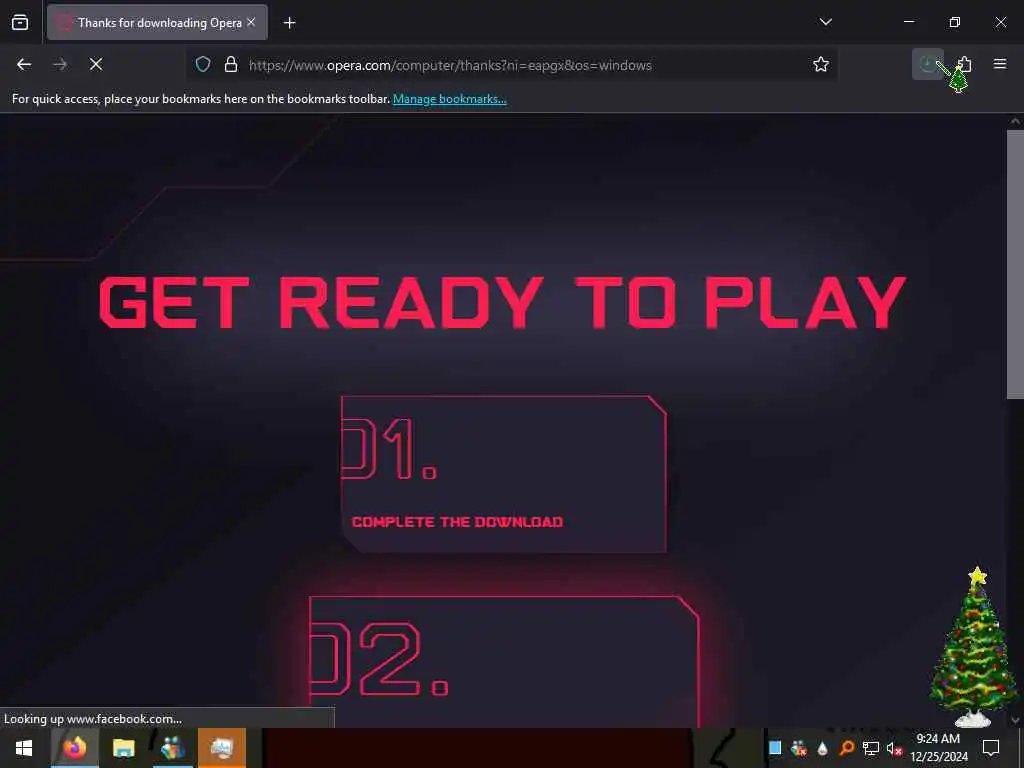Click the water drop tray icon
Viewport: 1024px width, 768px height.
pos(822,748)
